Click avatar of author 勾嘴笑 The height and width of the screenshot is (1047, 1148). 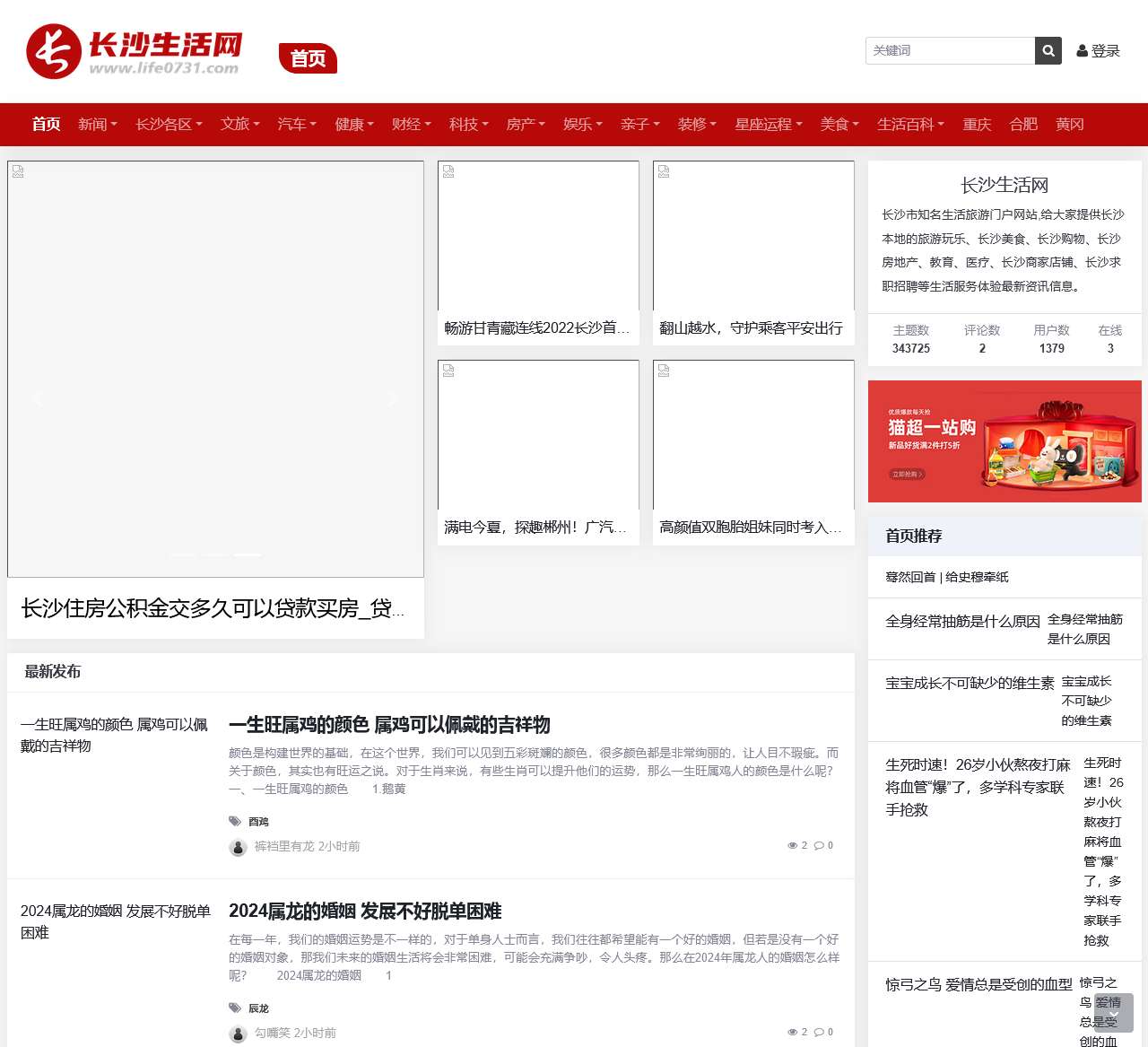tap(238, 1034)
